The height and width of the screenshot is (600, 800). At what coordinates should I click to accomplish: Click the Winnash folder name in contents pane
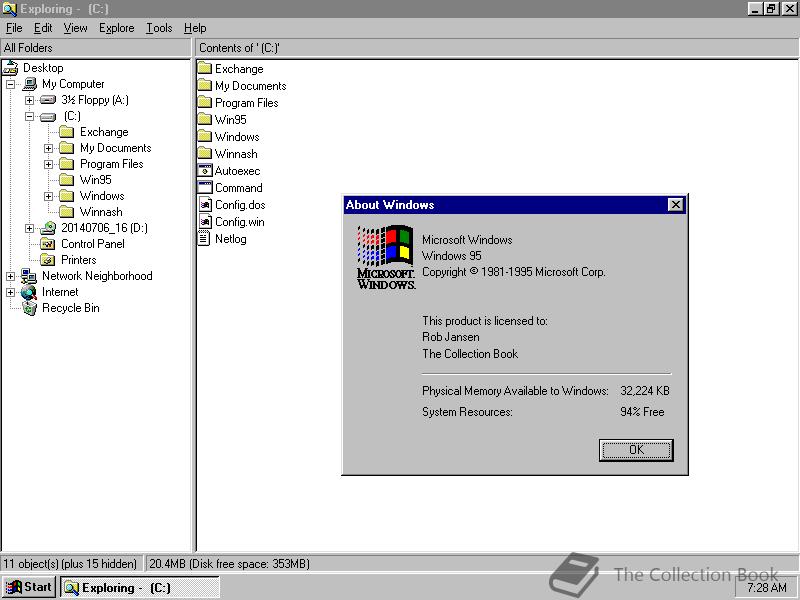pos(236,154)
